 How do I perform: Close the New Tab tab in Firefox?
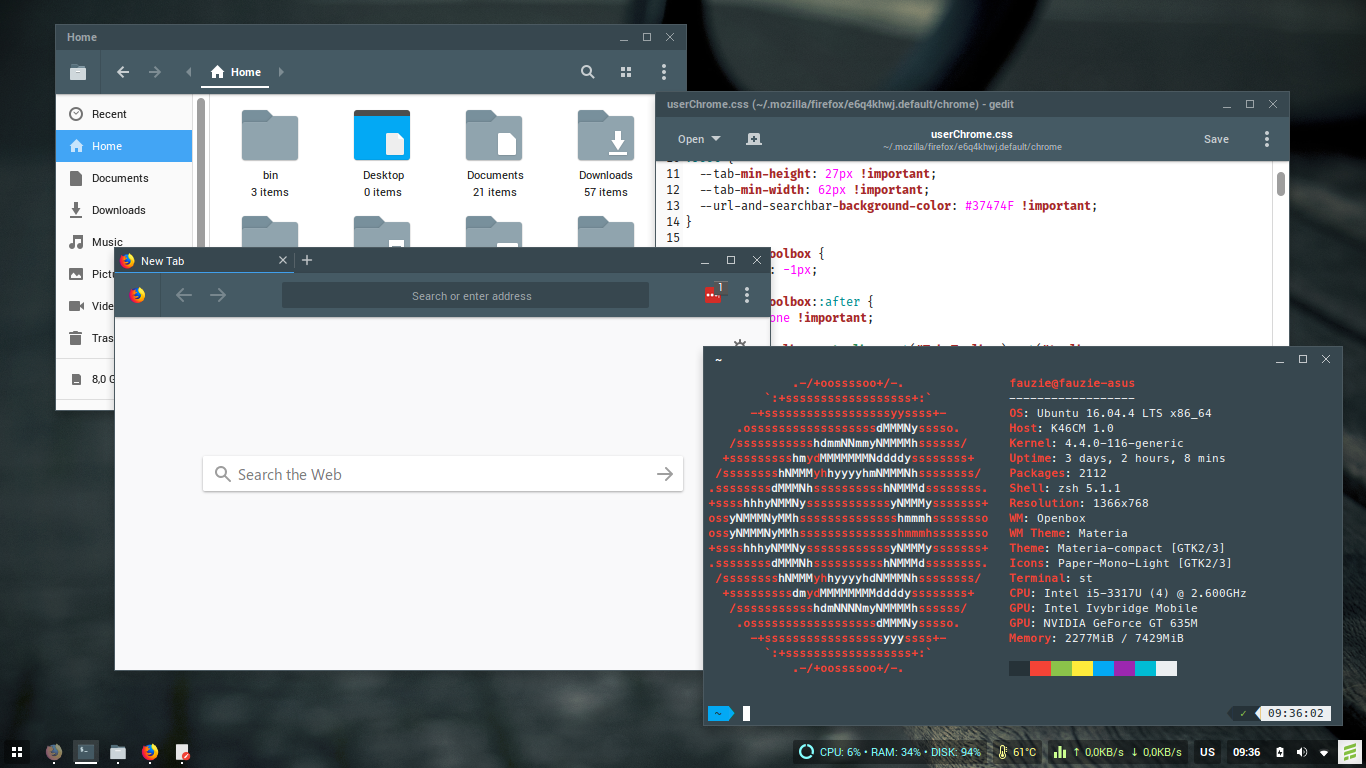pyautogui.click(x=283, y=260)
